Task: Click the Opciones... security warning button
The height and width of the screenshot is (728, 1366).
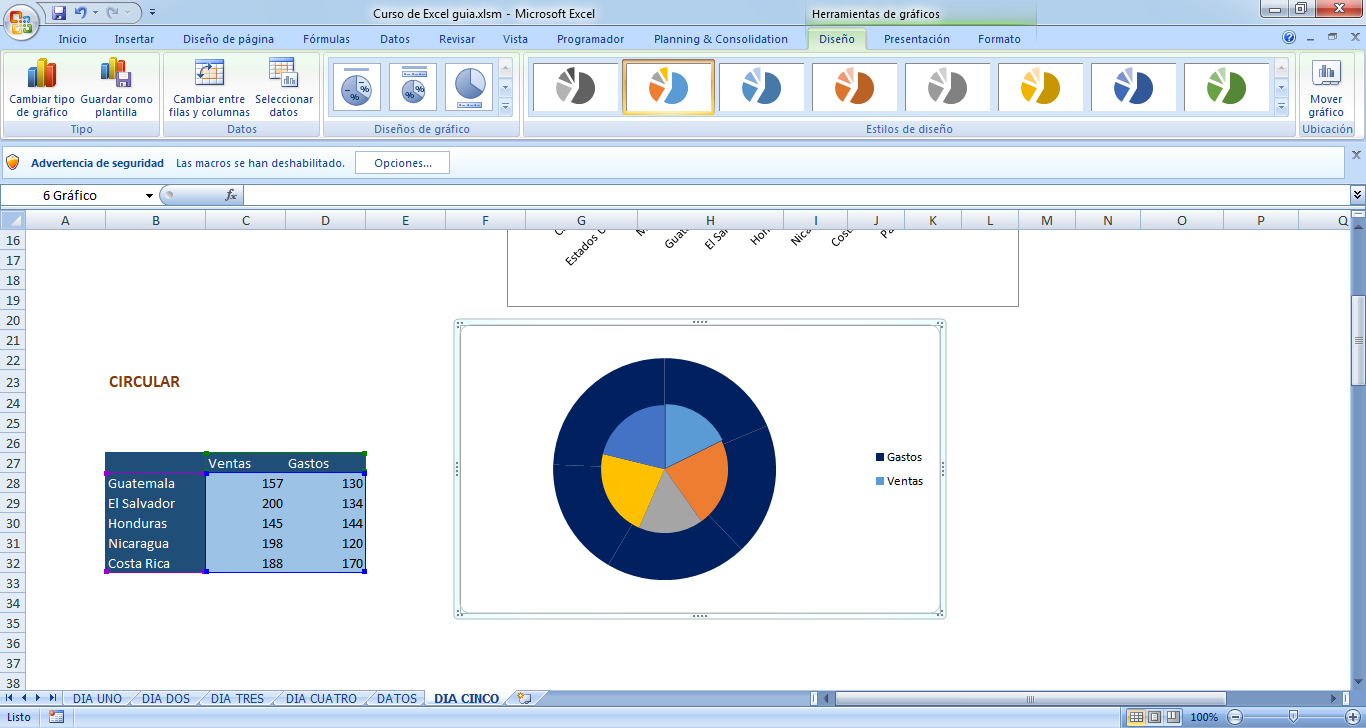Action: (402, 163)
